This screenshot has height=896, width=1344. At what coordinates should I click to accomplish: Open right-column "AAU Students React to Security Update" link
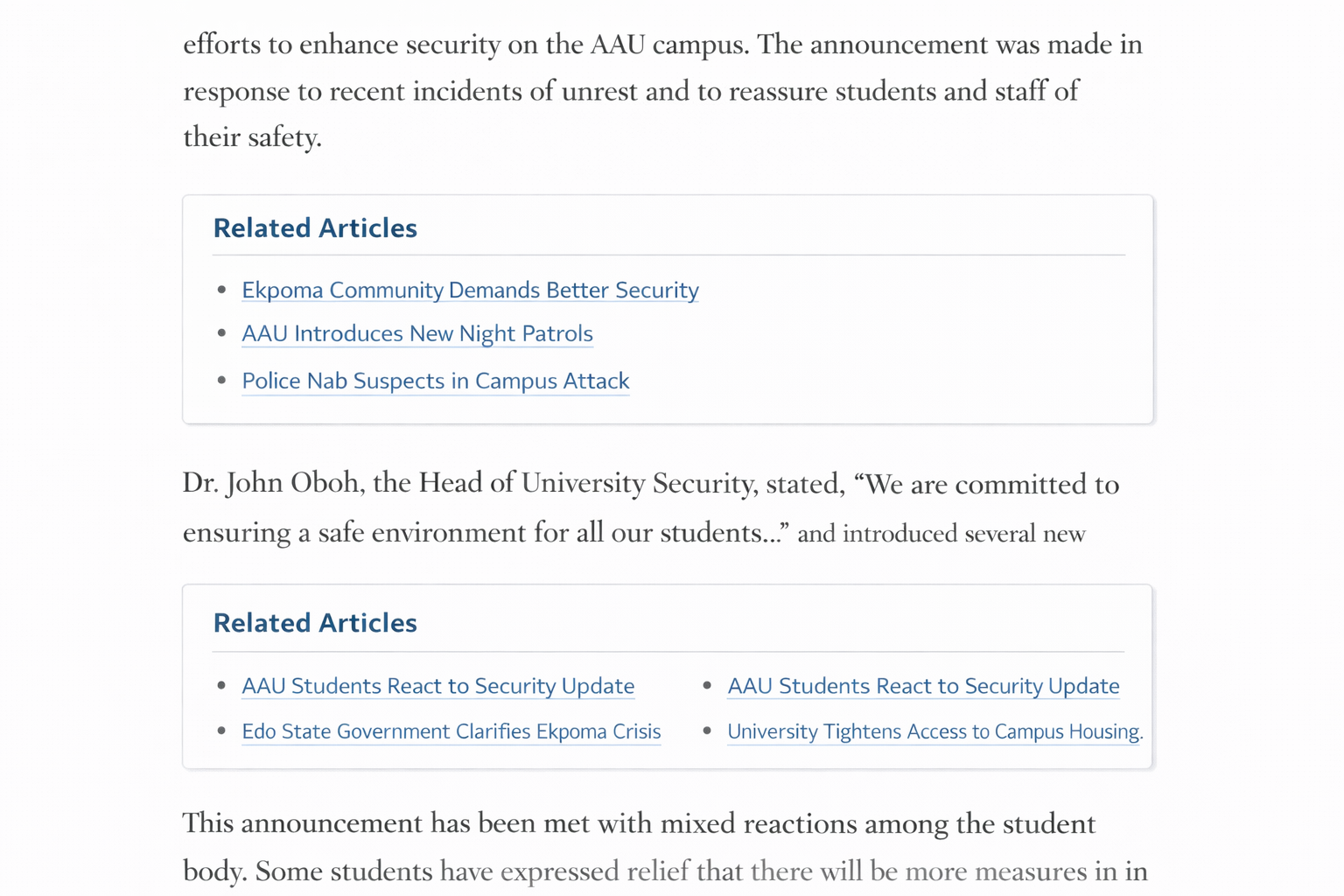[922, 686]
